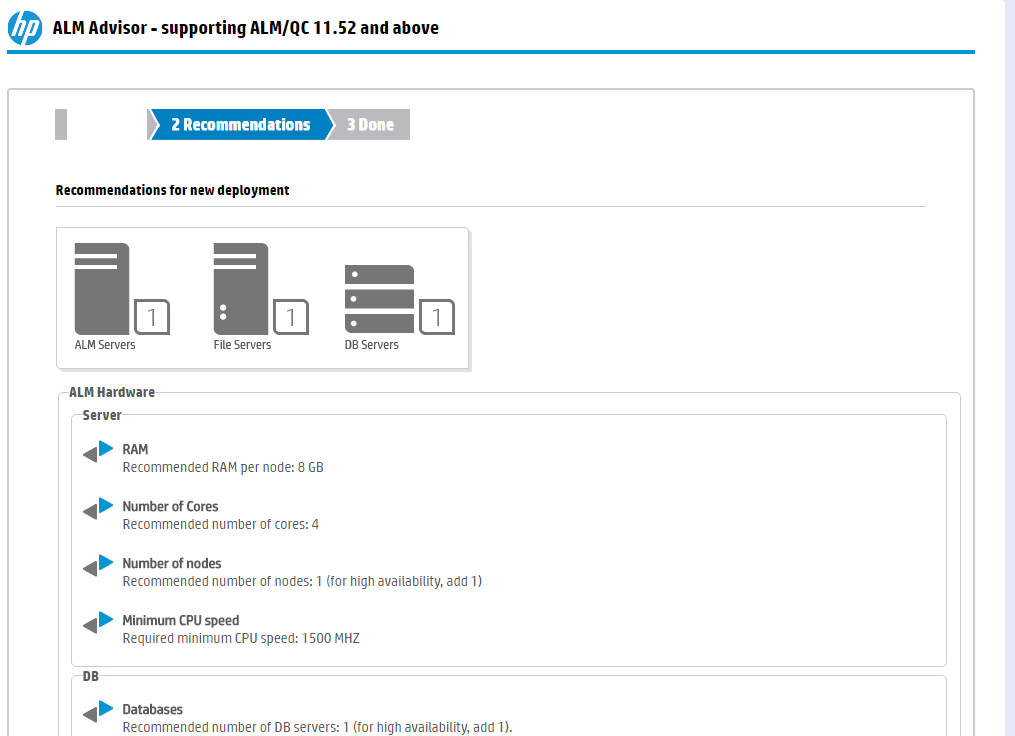This screenshot has height=736, width=1015.
Task: Click 'Recommended RAM per node: 8 GB'
Action: click(223, 467)
